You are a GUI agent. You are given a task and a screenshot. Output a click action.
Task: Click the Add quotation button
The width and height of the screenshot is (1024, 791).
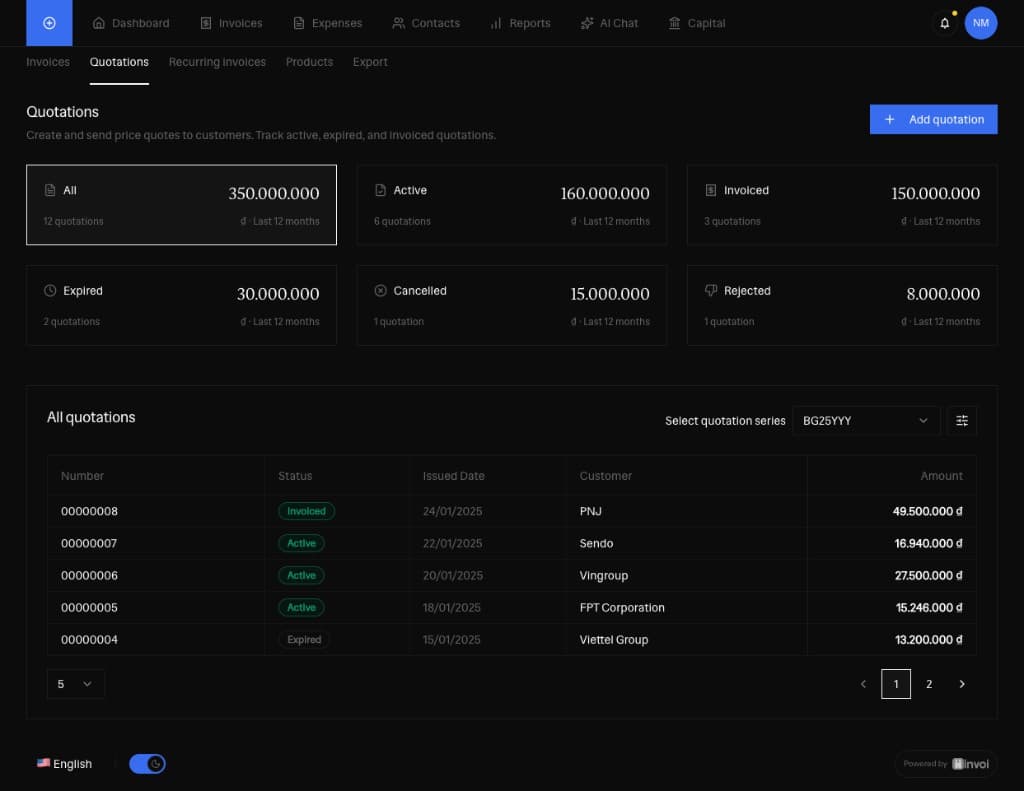pyautogui.click(x=933, y=120)
